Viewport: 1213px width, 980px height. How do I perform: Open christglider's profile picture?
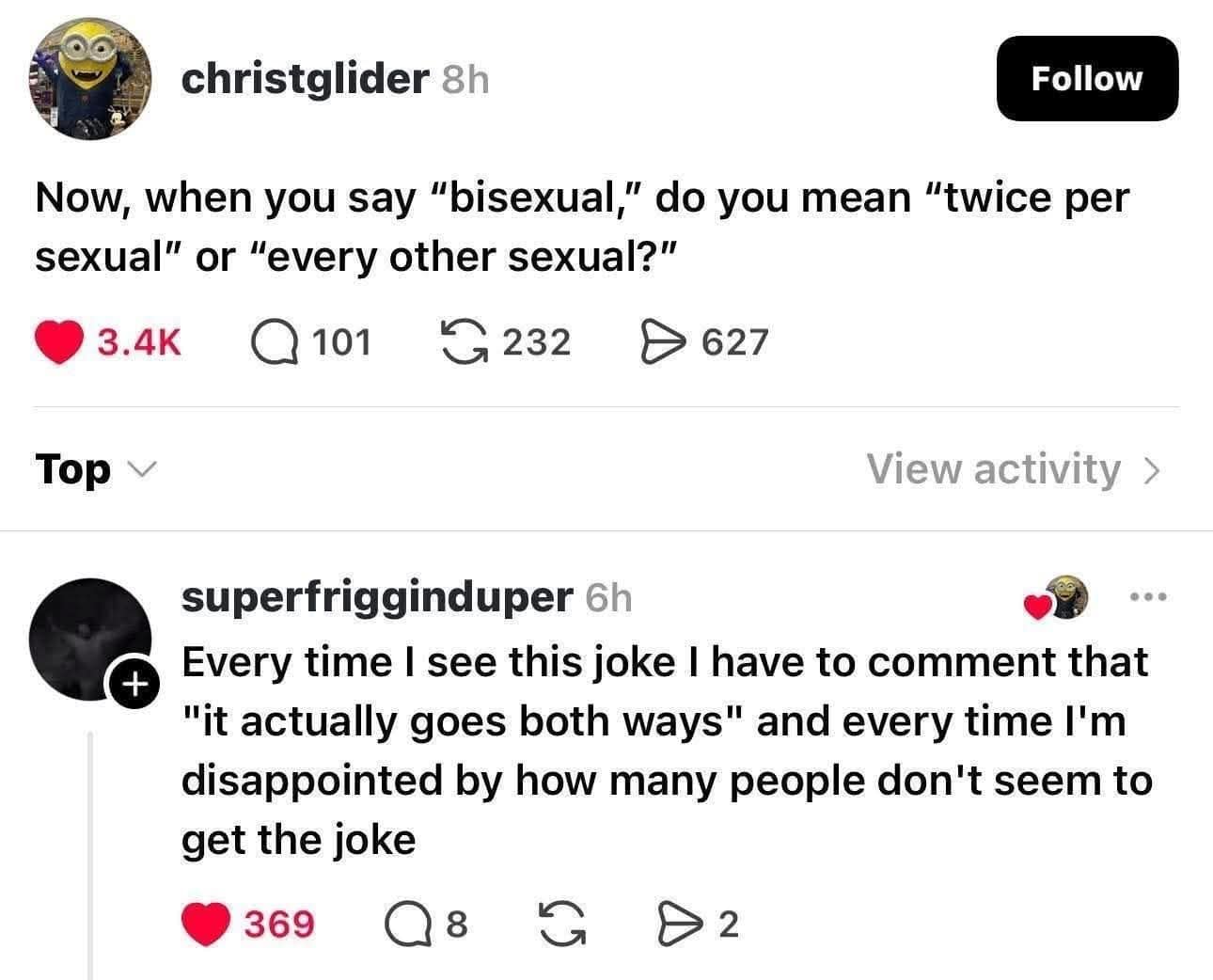point(90,78)
